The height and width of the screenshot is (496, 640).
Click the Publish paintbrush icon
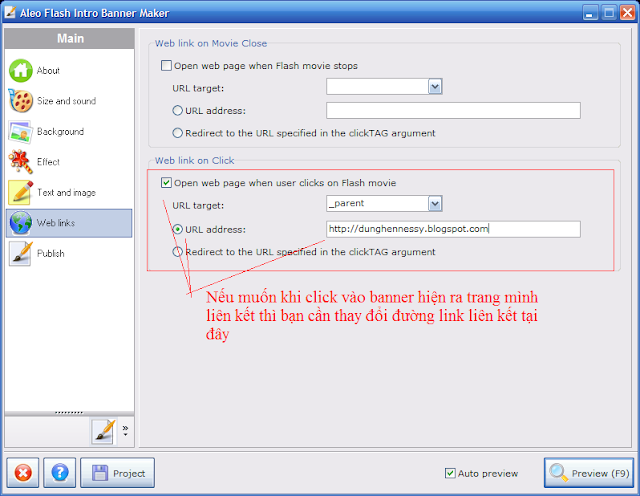(x=20, y=254)
